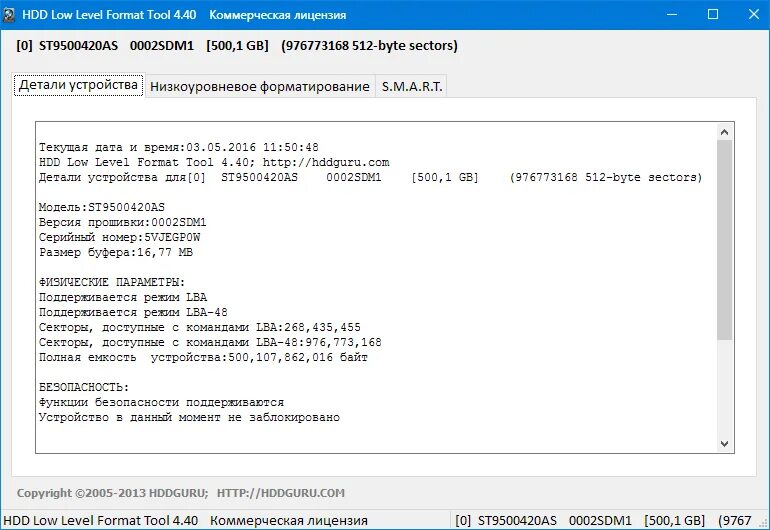Viewport: 770px width, 530px height.
Task: Click 'Функции безопасности поддерживаются' line
Action: point(162,402)
